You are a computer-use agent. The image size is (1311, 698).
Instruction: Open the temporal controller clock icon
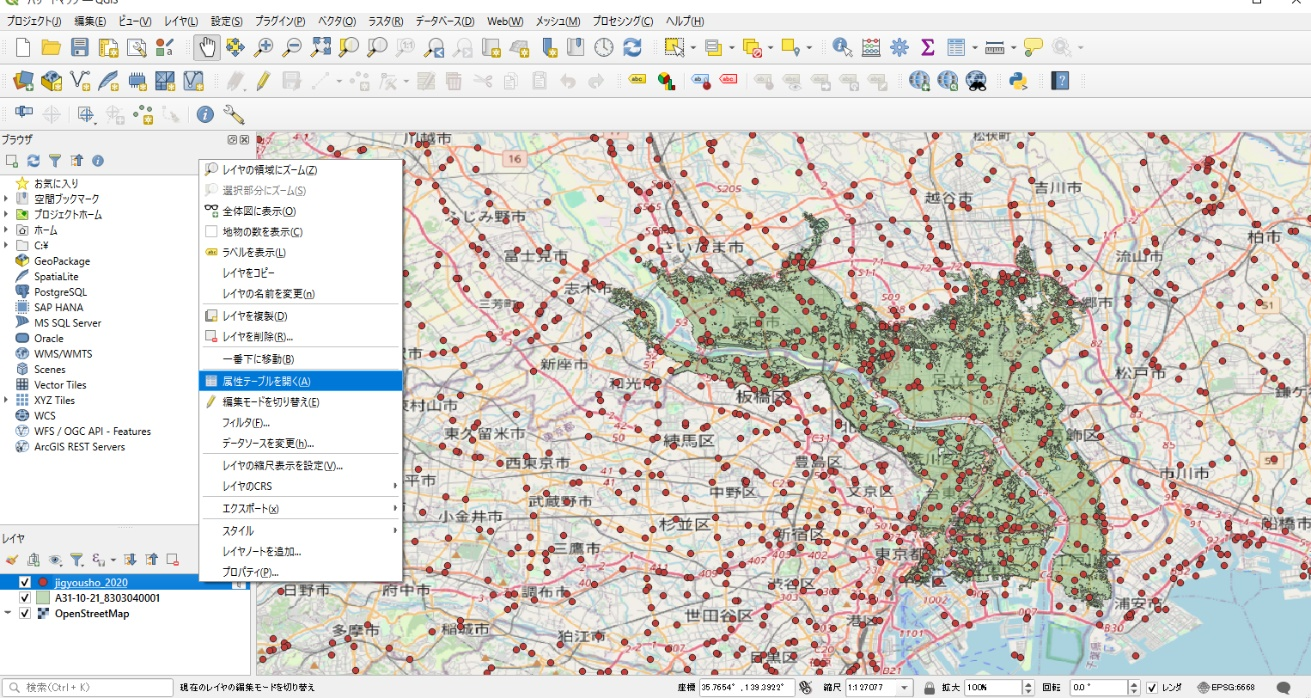coord(604,47)
